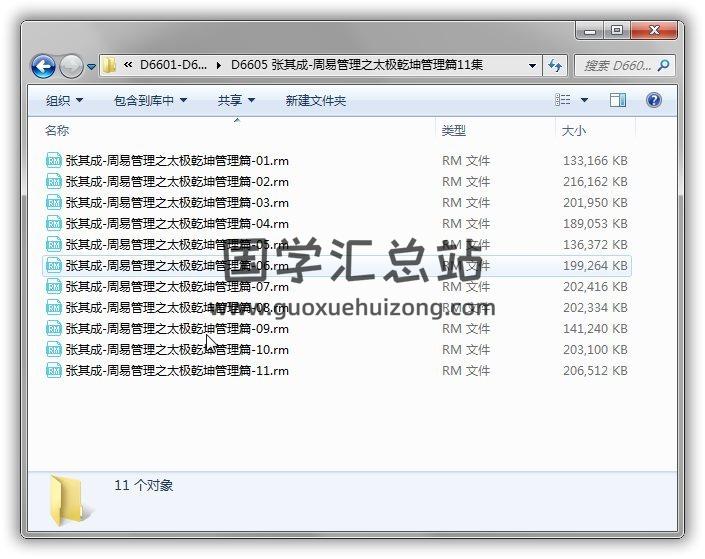Select file name 张其成-周易管理之太极乾坤管理篇-07.rm
Screen dimensions: 705x559
tap(177, 286)
